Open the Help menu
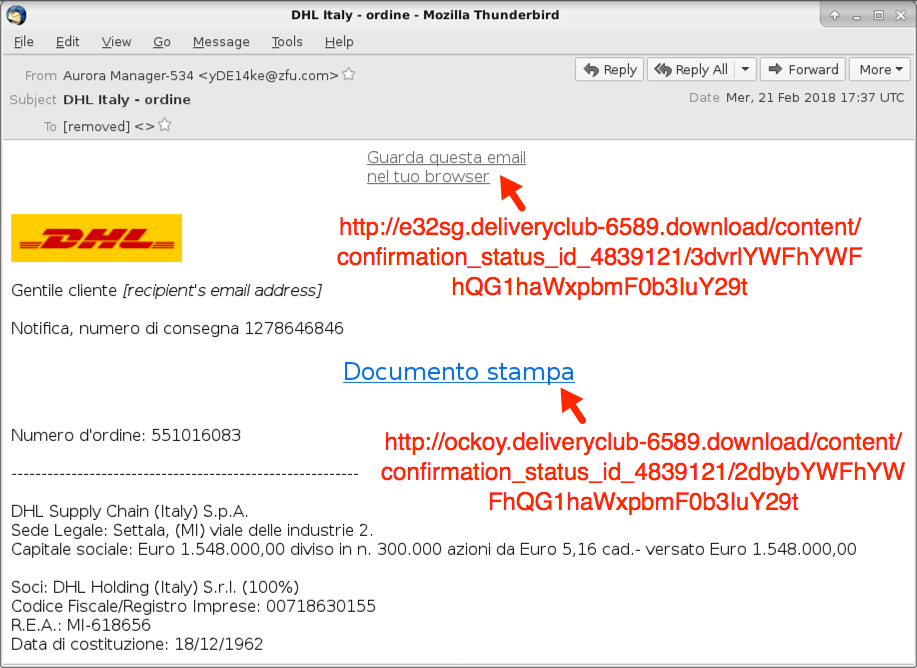Screen dimensions: 917x668 [339, 42]
